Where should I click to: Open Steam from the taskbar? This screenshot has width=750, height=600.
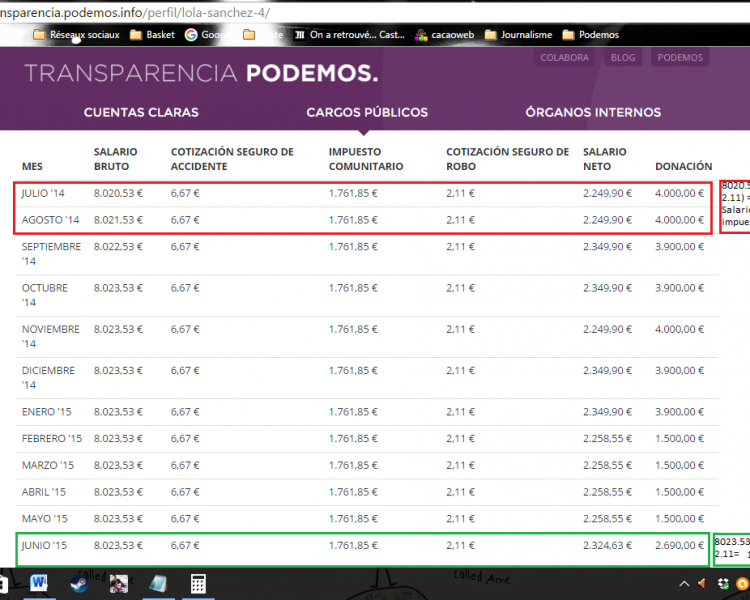78,583
